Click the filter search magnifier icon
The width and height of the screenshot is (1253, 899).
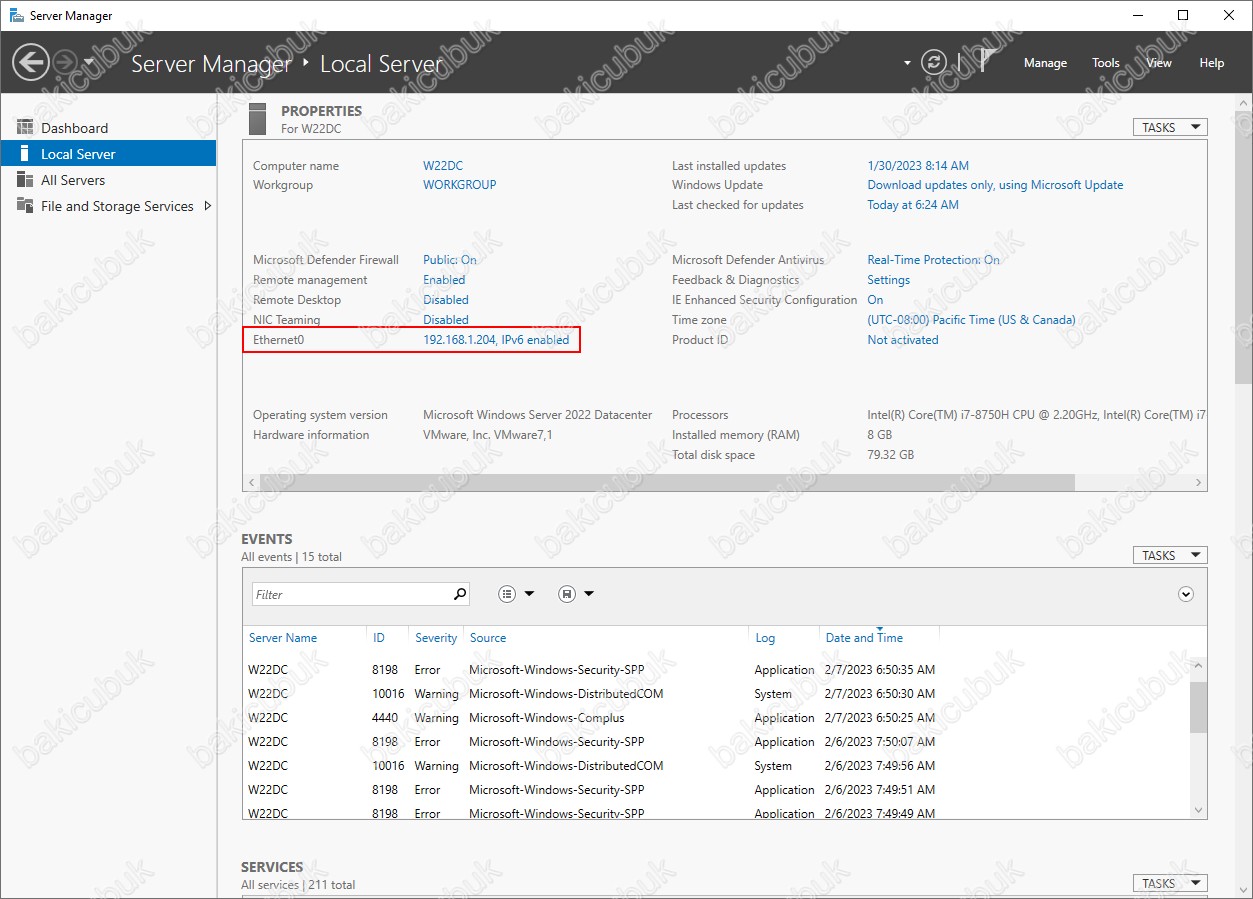[460, 594]
